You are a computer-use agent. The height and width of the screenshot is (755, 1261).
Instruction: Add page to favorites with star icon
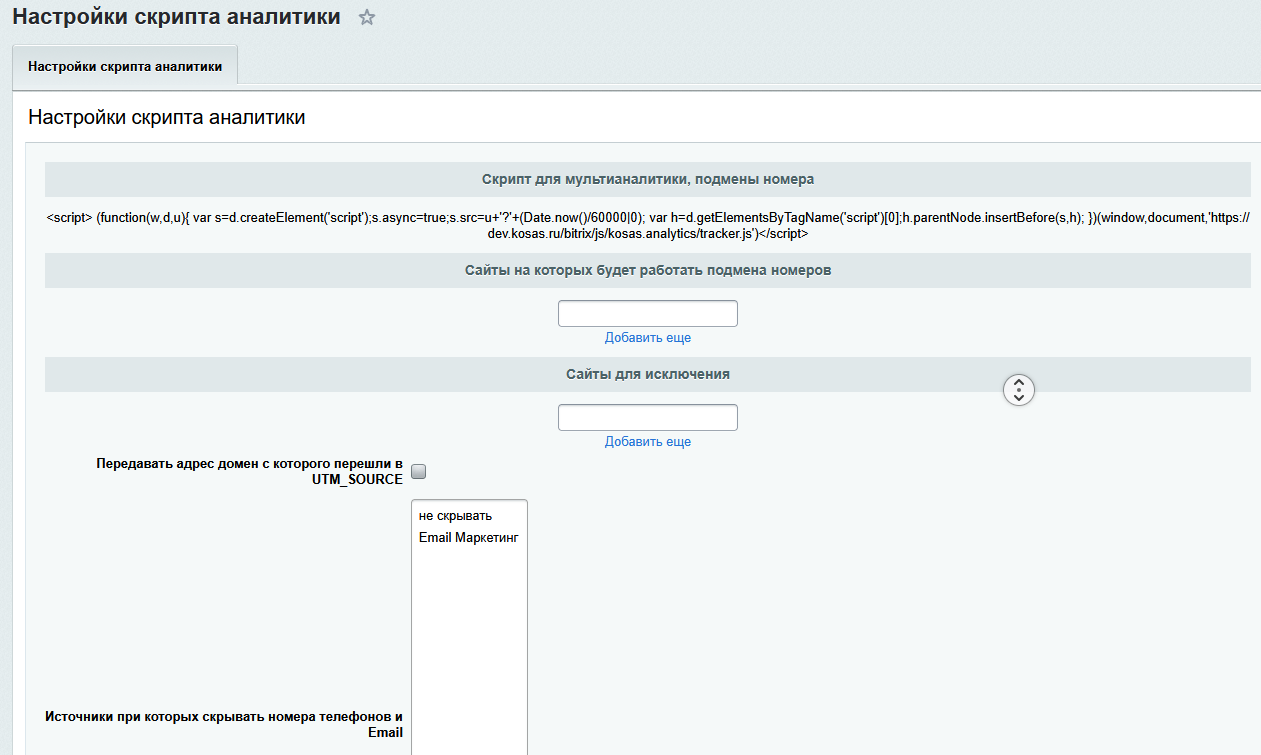(x=367, y=17)
